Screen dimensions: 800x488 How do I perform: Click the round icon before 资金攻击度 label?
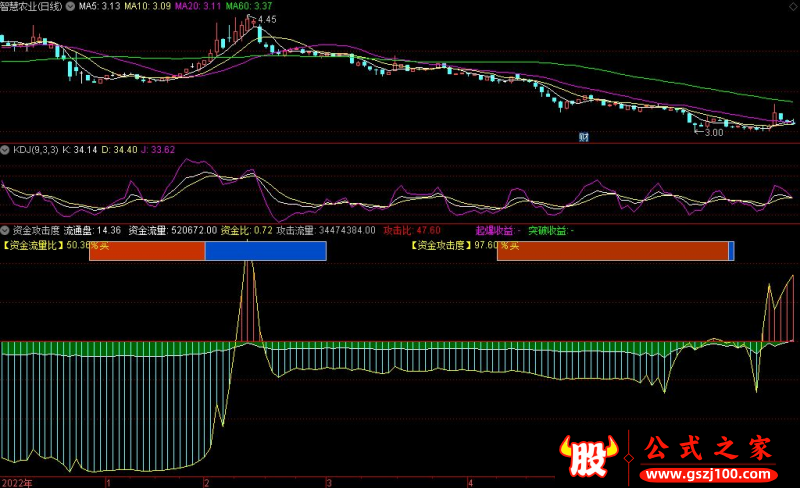tap(5, 230)
